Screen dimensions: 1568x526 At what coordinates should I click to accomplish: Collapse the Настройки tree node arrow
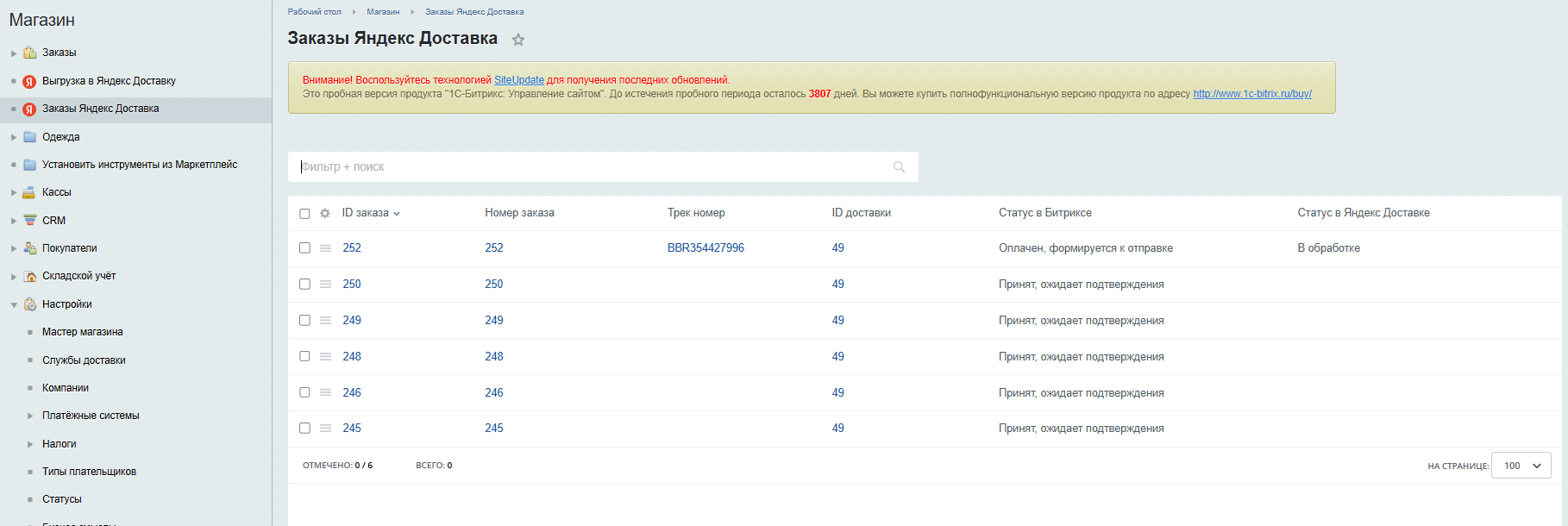click(14, 304)
